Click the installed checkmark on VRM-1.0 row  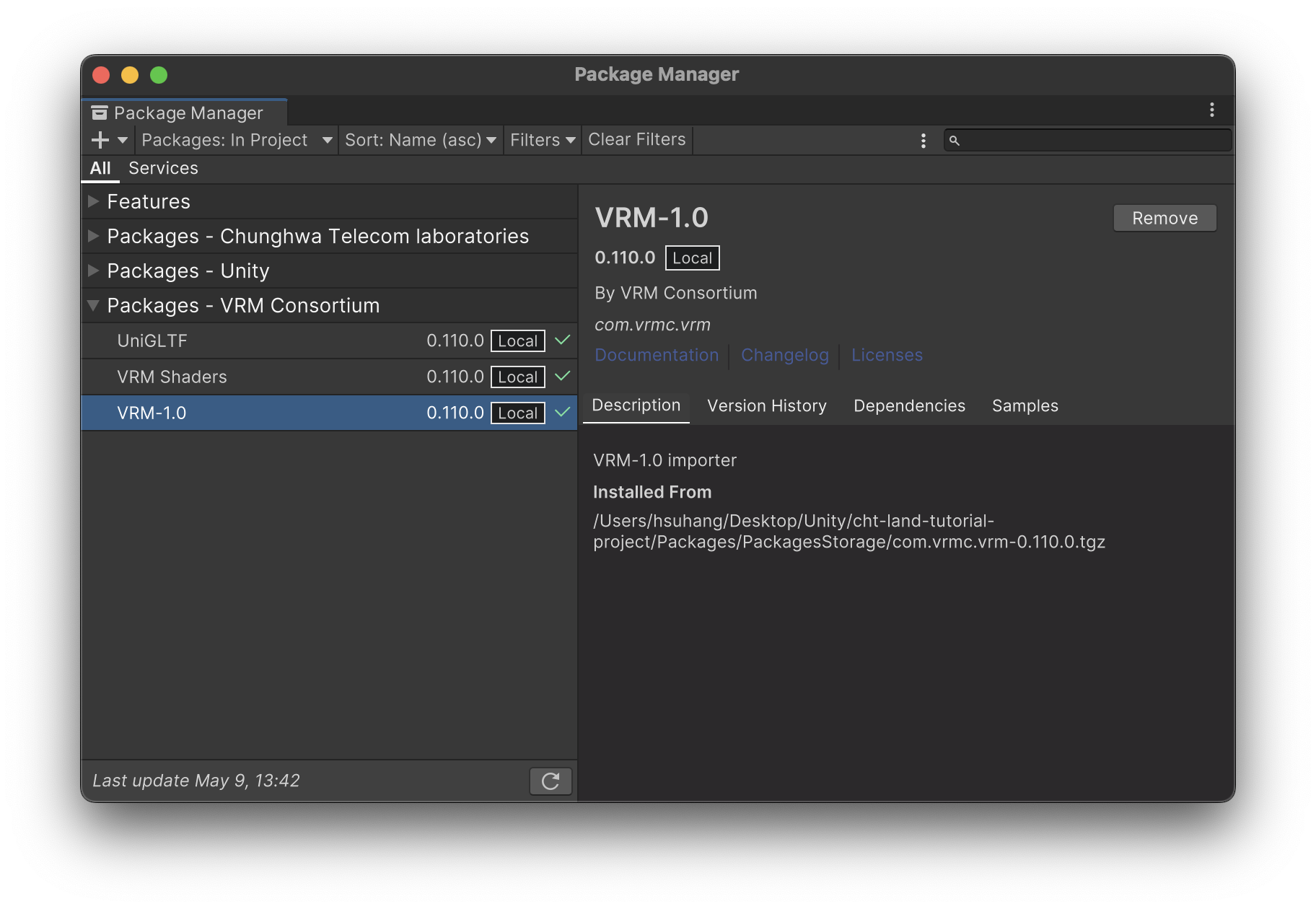coord(563,412)
